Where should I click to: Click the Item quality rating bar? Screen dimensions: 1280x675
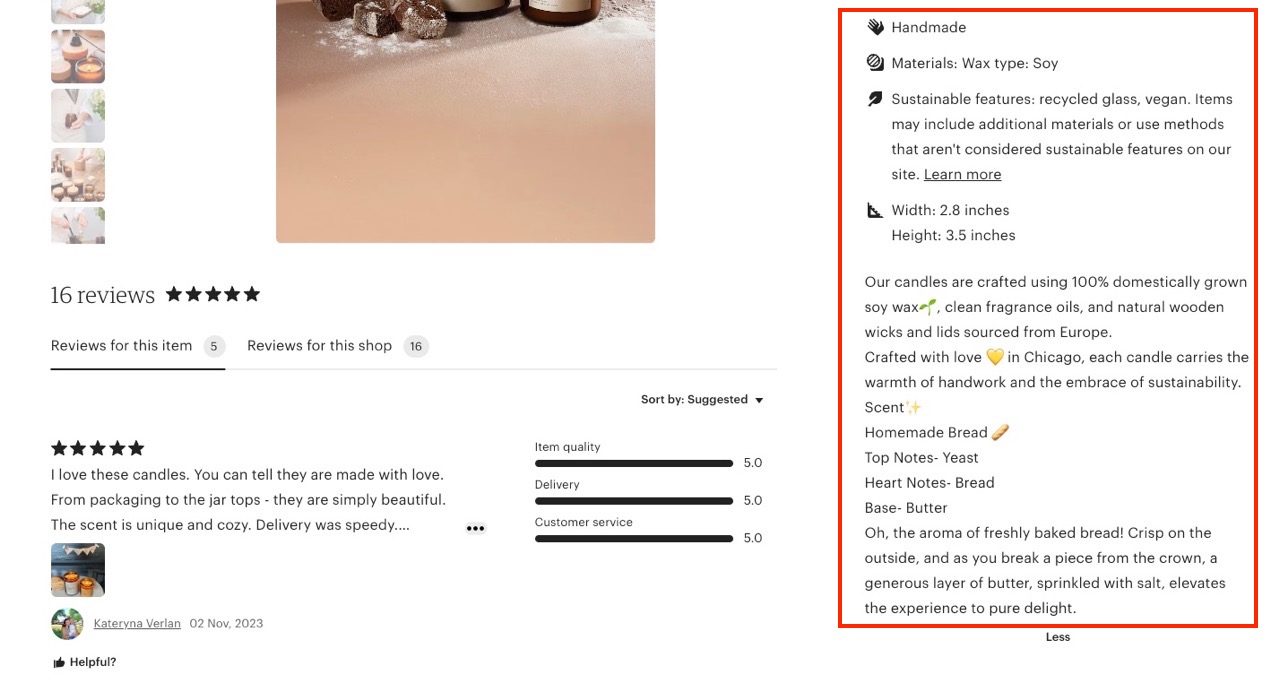[x=634, y=463]
